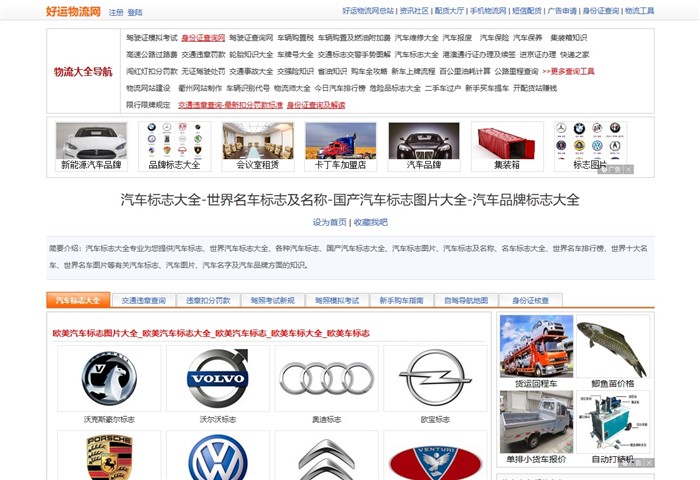This screenshot has width=700, height=480.
Task: Open the 交通违章查询-最新扣分罚款标准 link
Action: pyautogui.click(x=230, y=105)
